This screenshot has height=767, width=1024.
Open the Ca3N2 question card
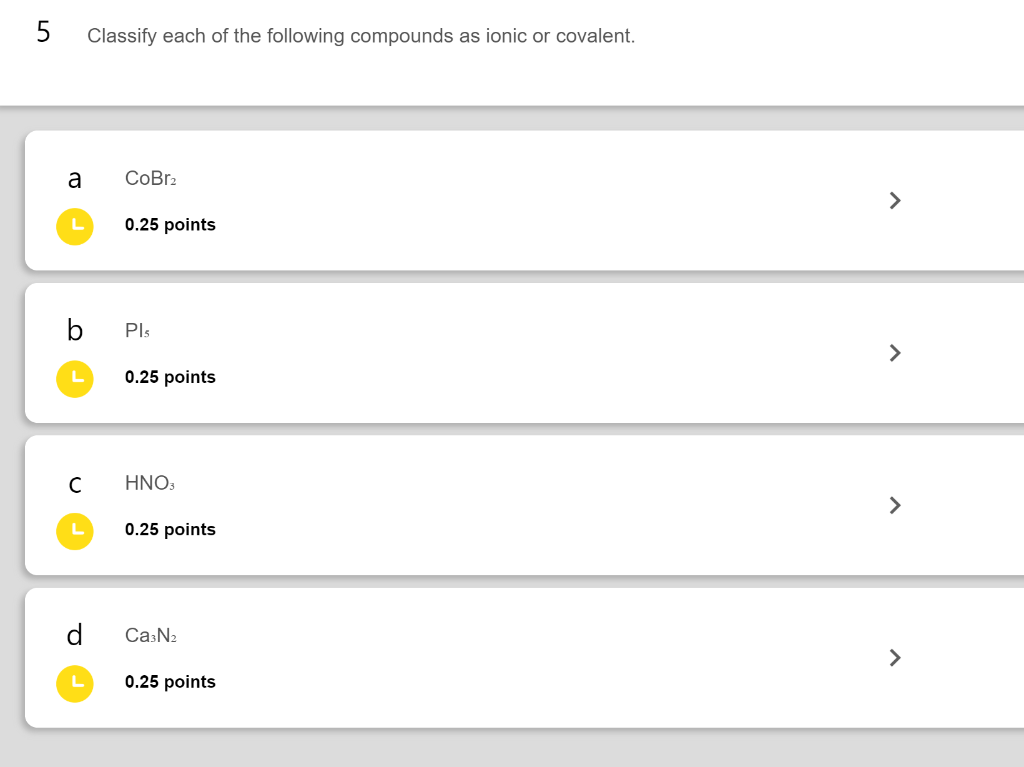(x=500, y=657)
